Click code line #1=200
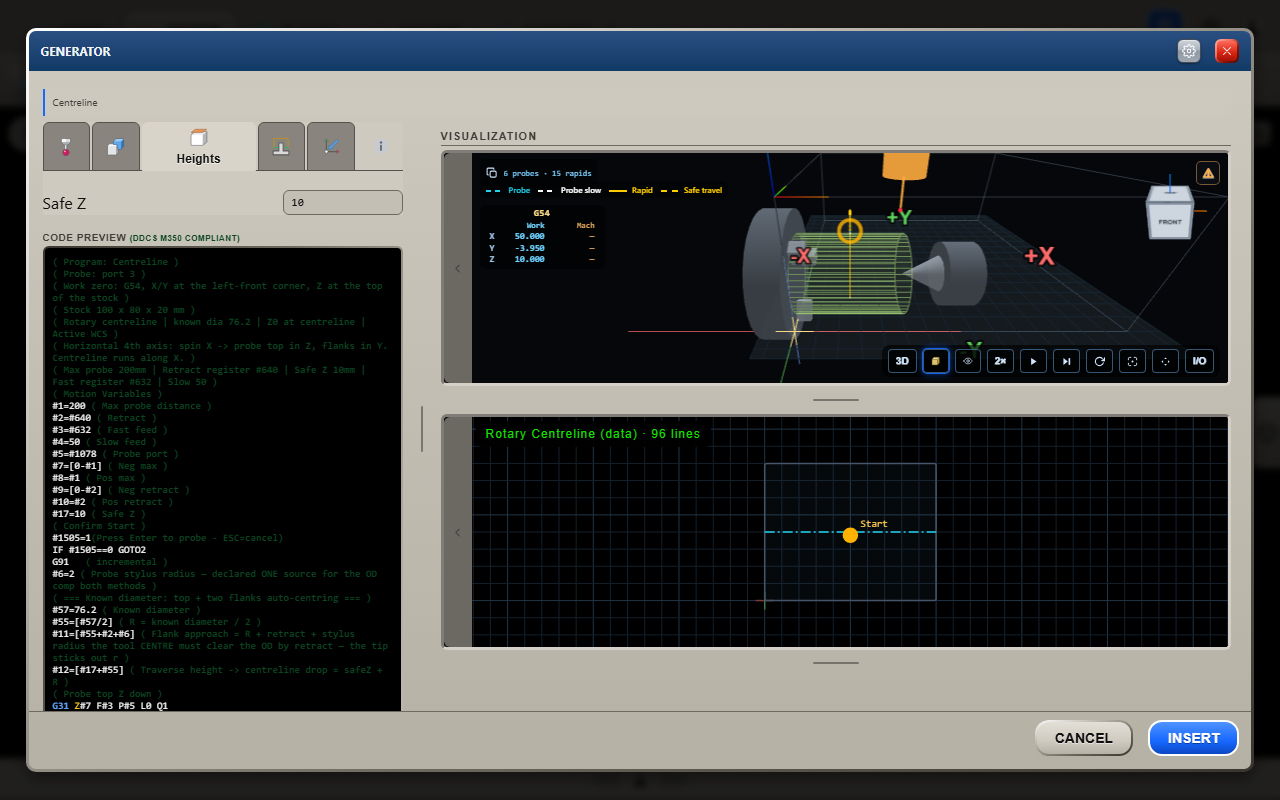1280x800 pixels. coord(132,406)
